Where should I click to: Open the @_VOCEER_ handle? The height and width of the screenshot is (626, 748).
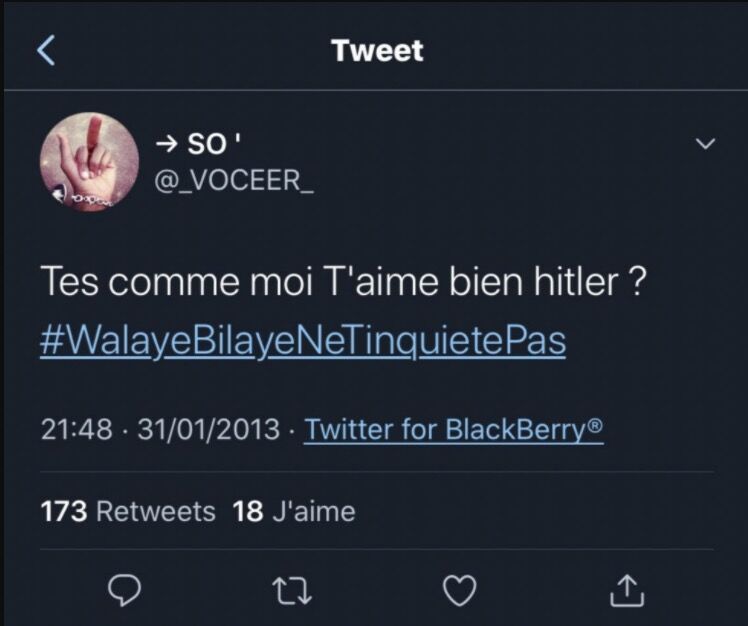click(234, 180)
